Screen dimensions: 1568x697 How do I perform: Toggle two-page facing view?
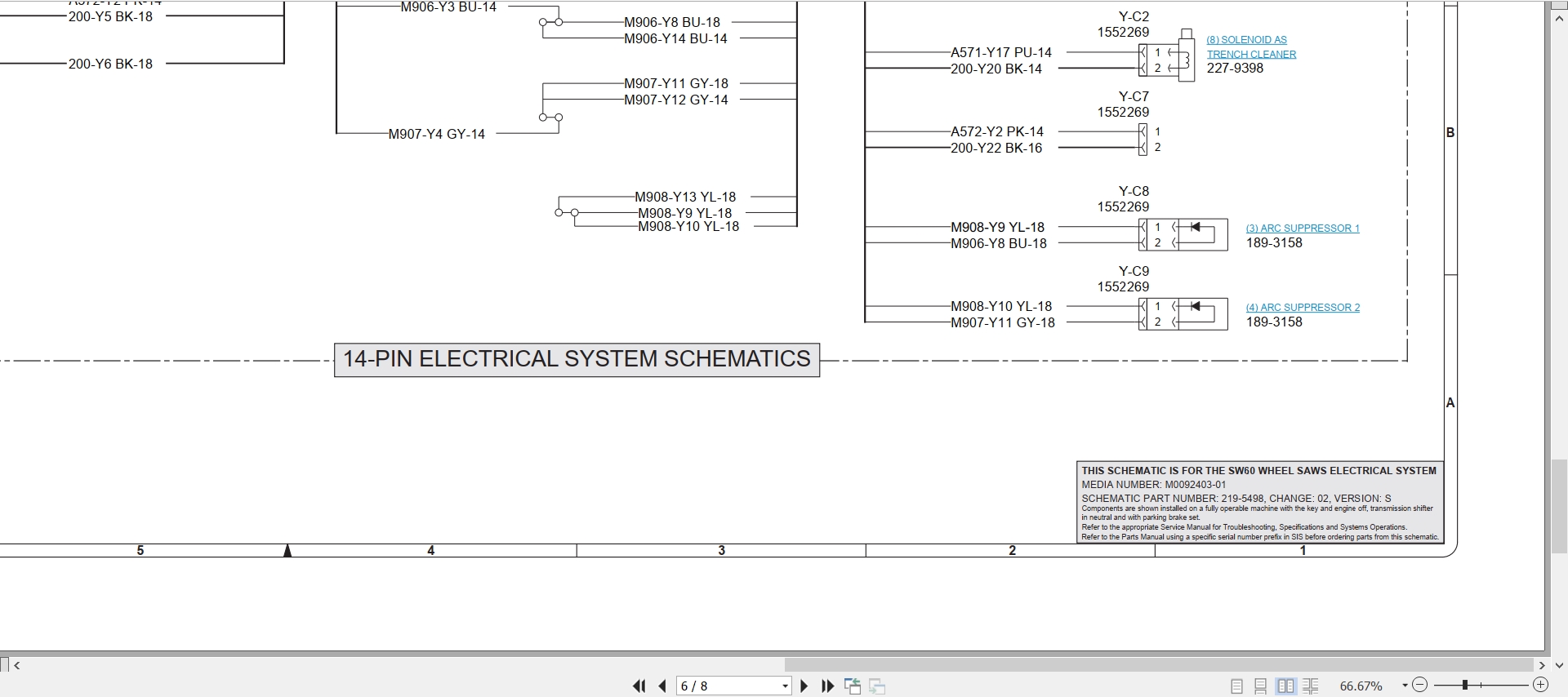1286,686
